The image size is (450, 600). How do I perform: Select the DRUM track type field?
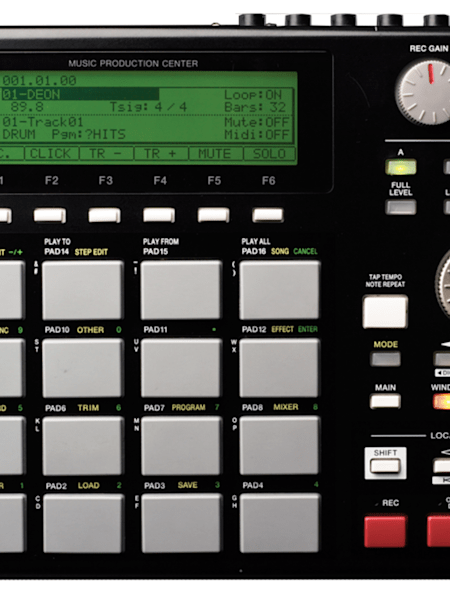19,134
